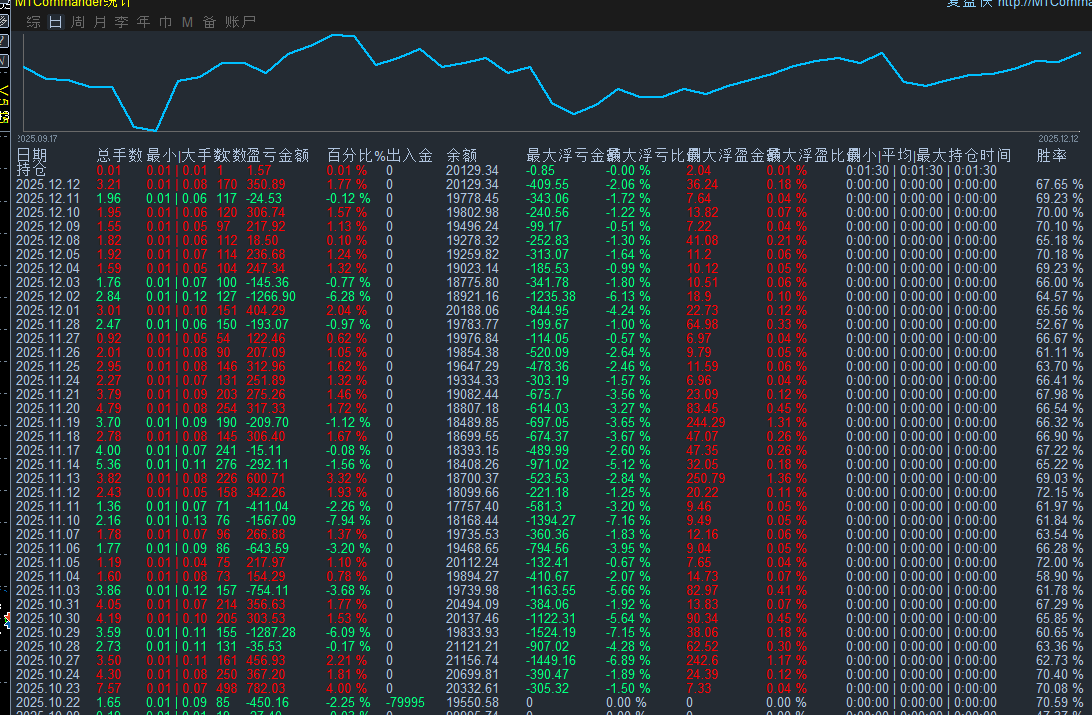Open the 账户 account tab
The width and height of the screenshot is (1092, 715).
point(240,22)
